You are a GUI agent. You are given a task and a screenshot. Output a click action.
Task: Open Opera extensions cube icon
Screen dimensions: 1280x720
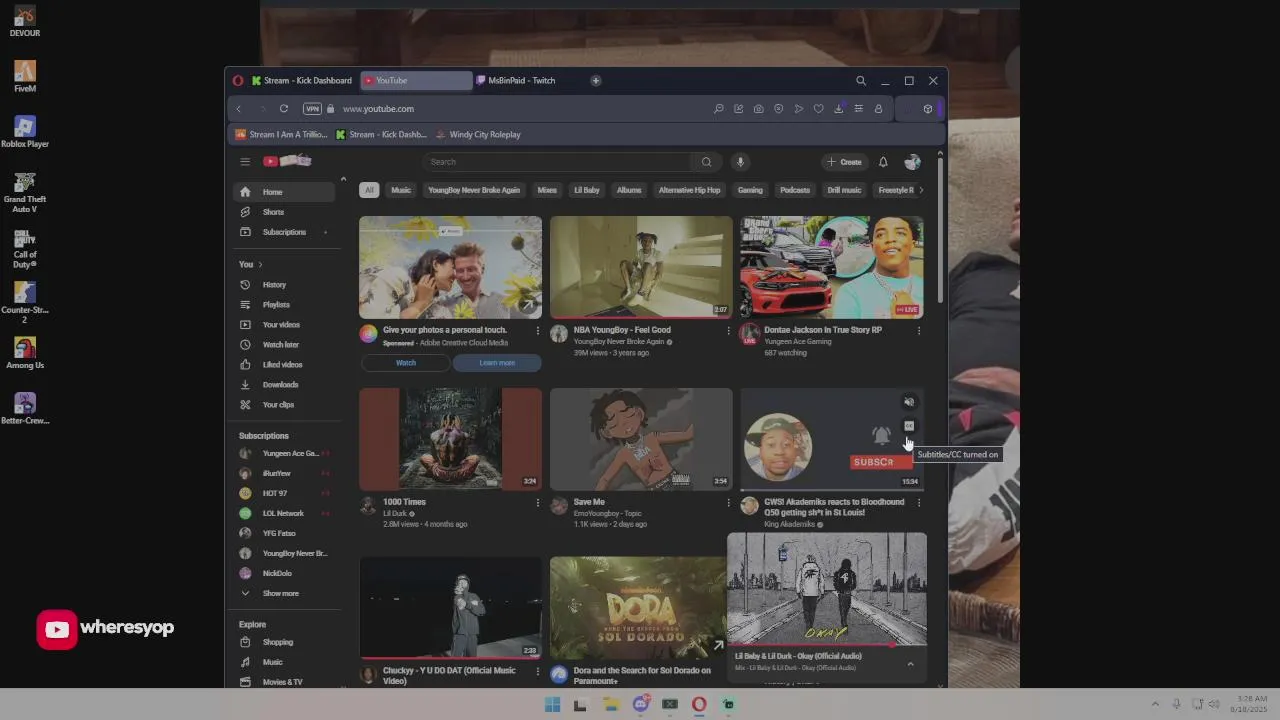(x=928, y=109)
